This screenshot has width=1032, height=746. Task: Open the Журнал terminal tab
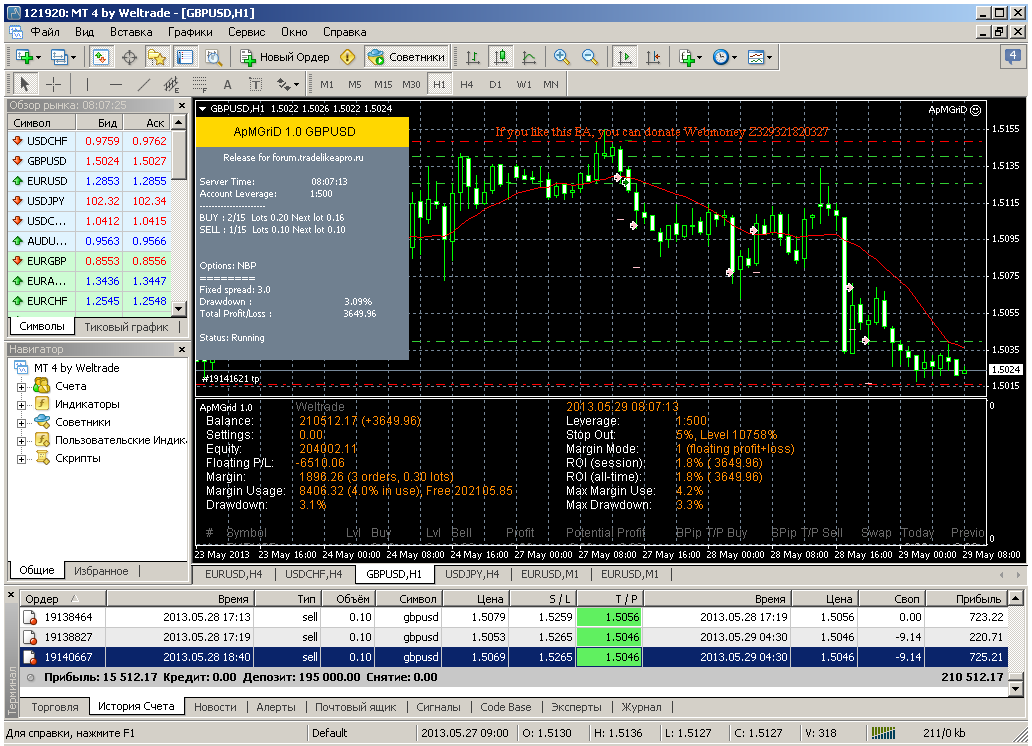click(x=642, y=706)
